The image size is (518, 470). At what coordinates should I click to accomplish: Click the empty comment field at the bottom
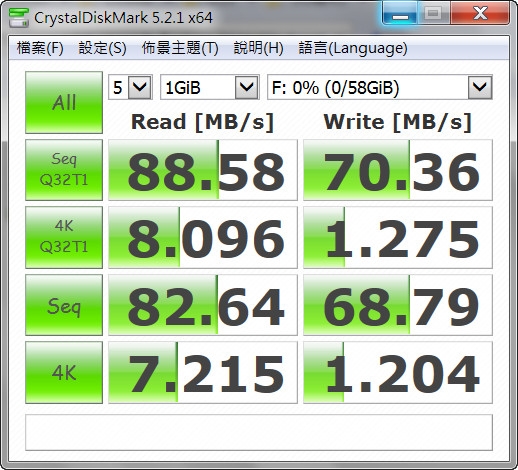point(259,432)
